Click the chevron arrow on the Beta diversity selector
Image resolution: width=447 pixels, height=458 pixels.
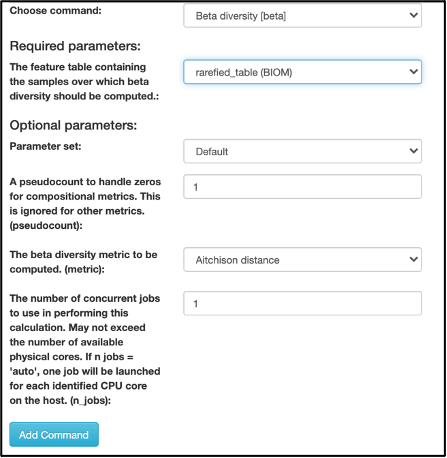[x=413, y=15]
